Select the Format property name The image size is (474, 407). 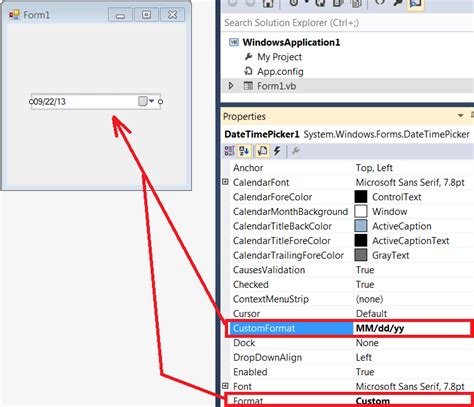[248, 401]
